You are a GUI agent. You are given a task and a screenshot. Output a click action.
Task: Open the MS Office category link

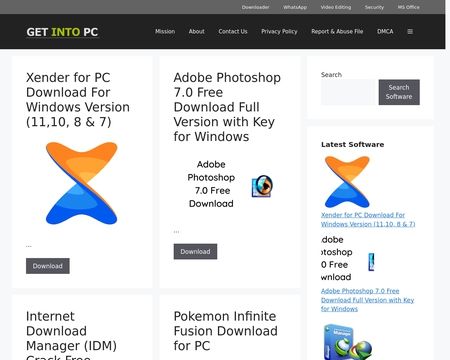point(408,7)
